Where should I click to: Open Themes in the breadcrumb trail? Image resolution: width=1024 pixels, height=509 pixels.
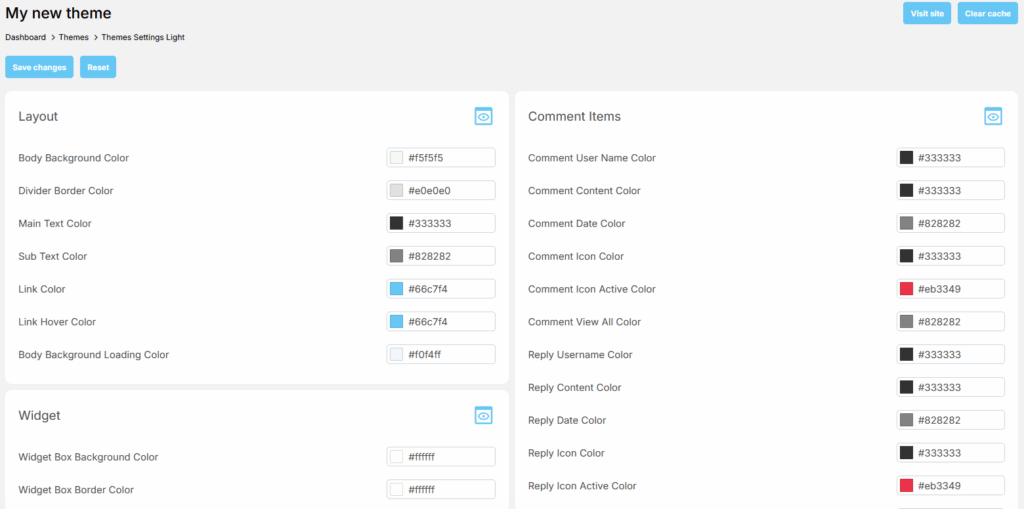tap(73, 37)
